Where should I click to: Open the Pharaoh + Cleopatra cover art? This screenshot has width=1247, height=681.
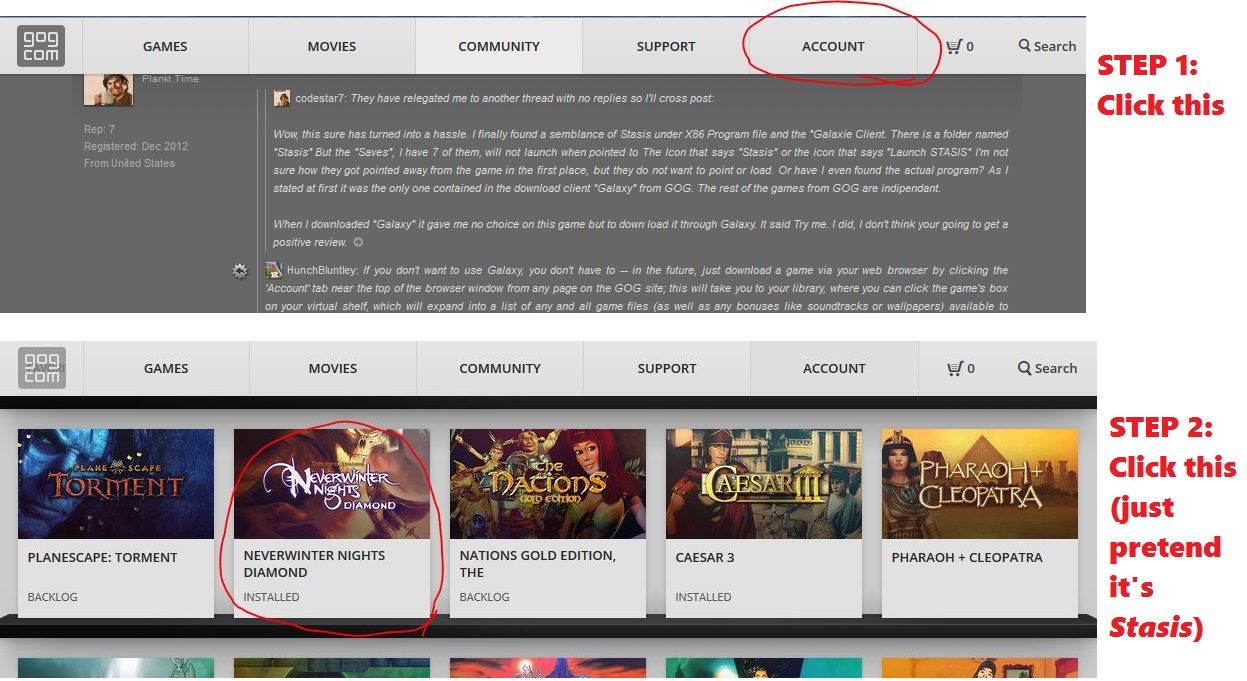980,484
